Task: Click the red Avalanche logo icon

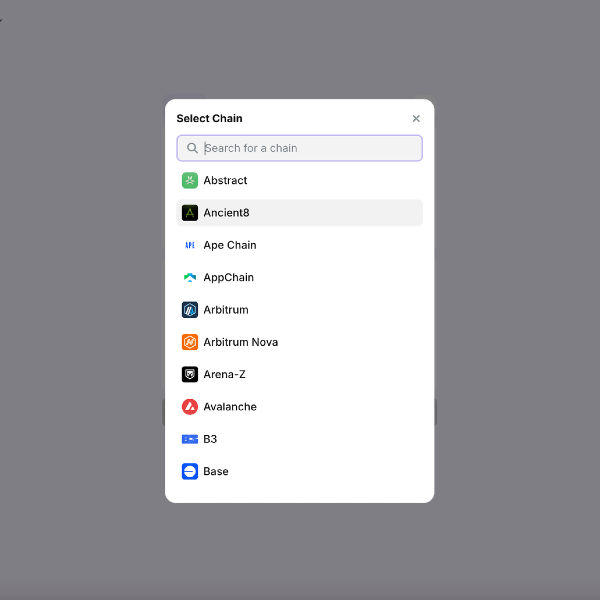Action: pos(190,407)
